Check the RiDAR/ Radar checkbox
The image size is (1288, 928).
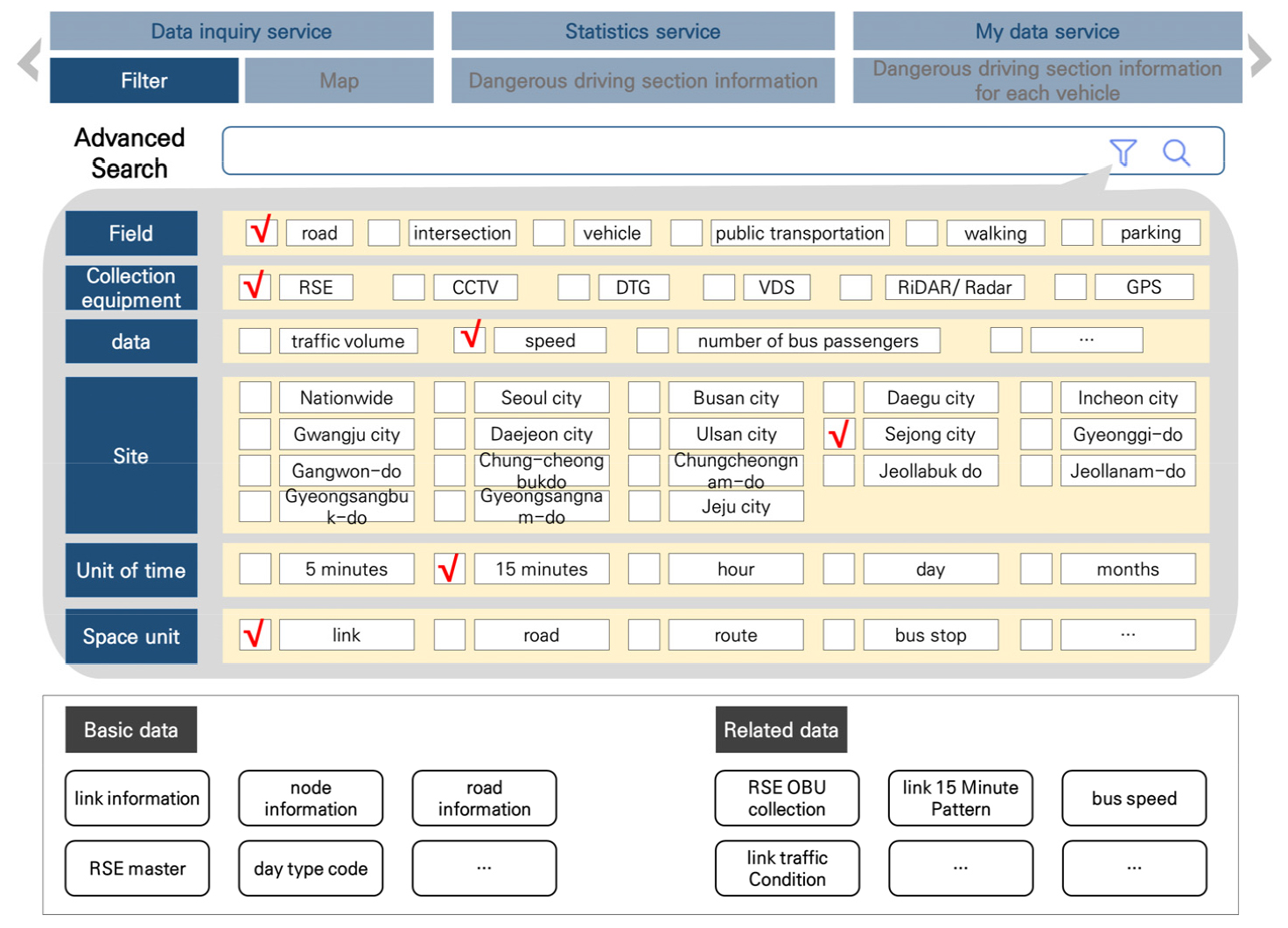pos(856,287)
